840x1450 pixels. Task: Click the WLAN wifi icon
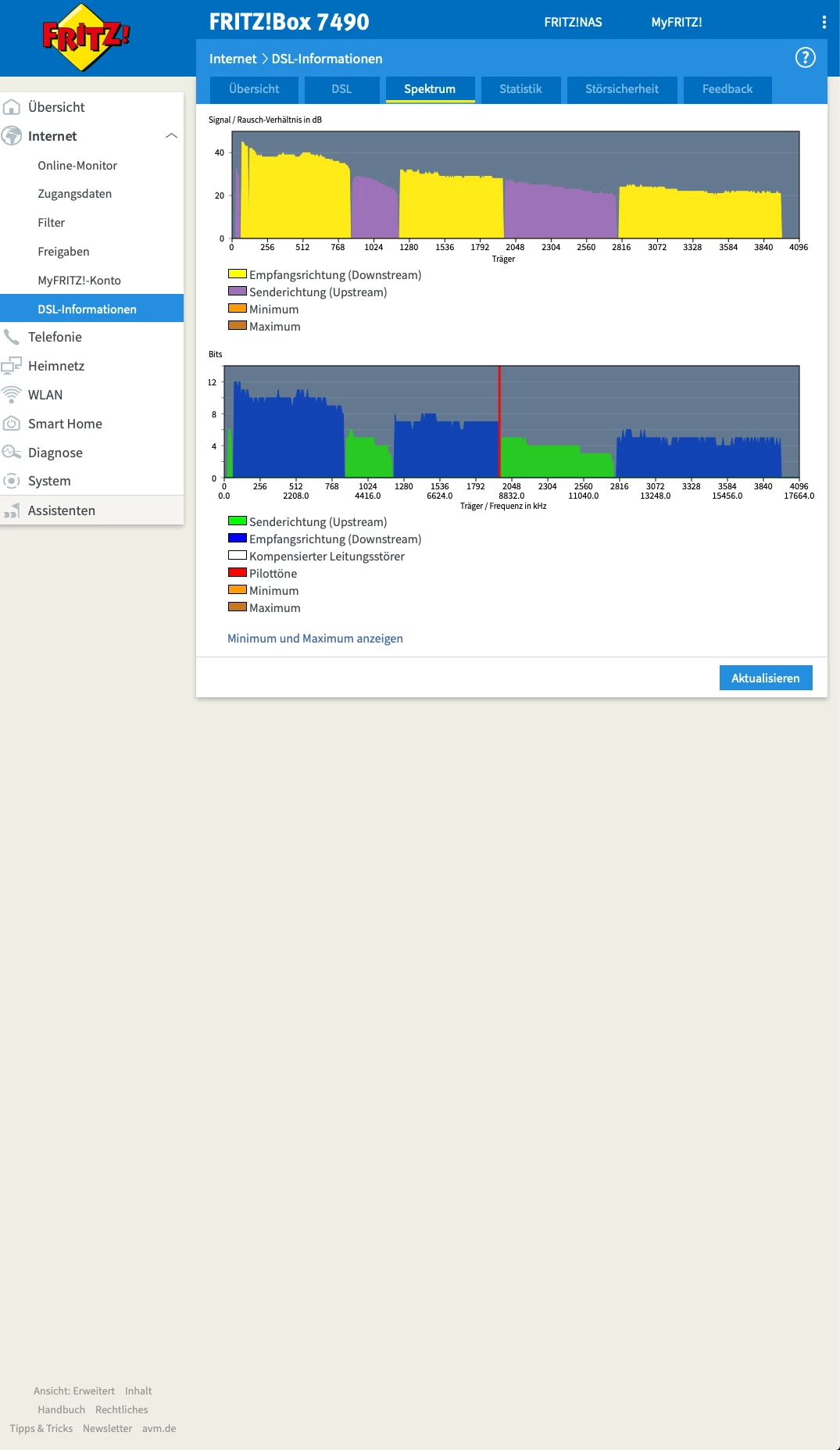click(x=11, y=395)
